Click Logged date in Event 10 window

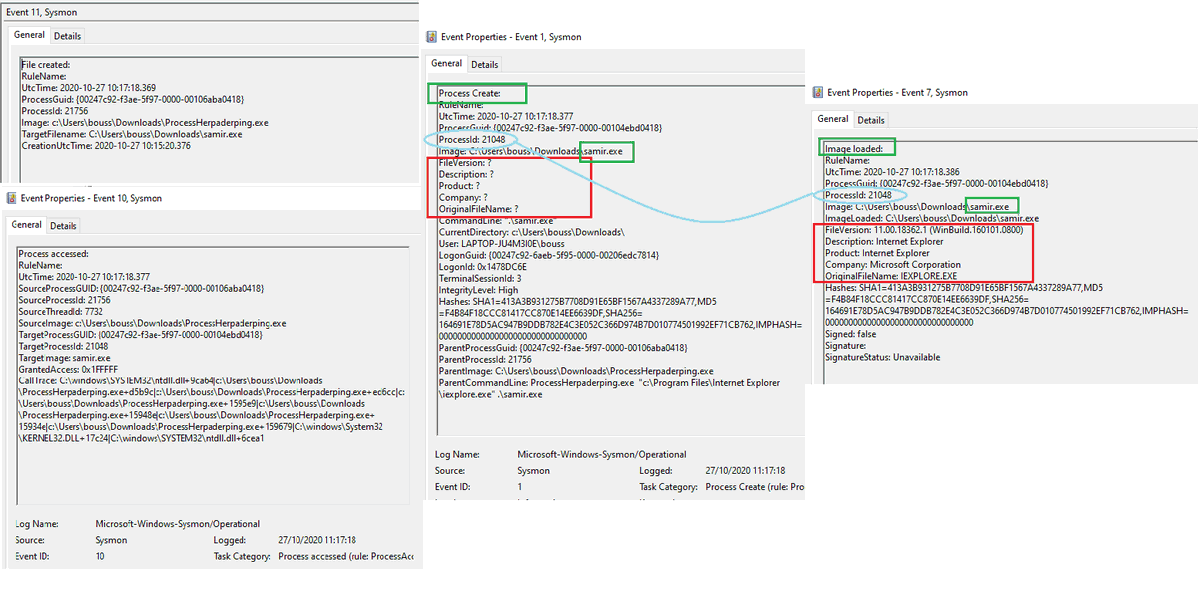(317, 540)
